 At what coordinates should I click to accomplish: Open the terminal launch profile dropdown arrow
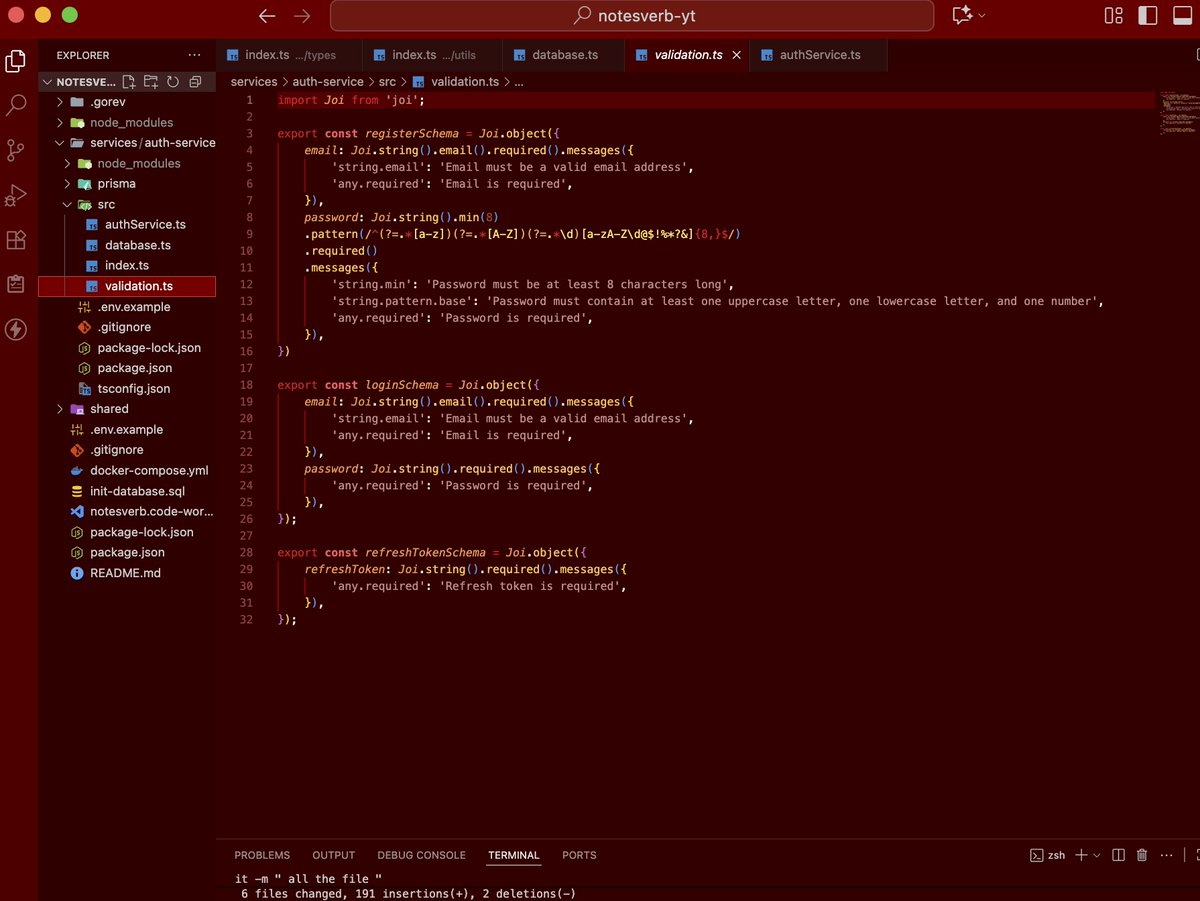(x=1097, y=855)
